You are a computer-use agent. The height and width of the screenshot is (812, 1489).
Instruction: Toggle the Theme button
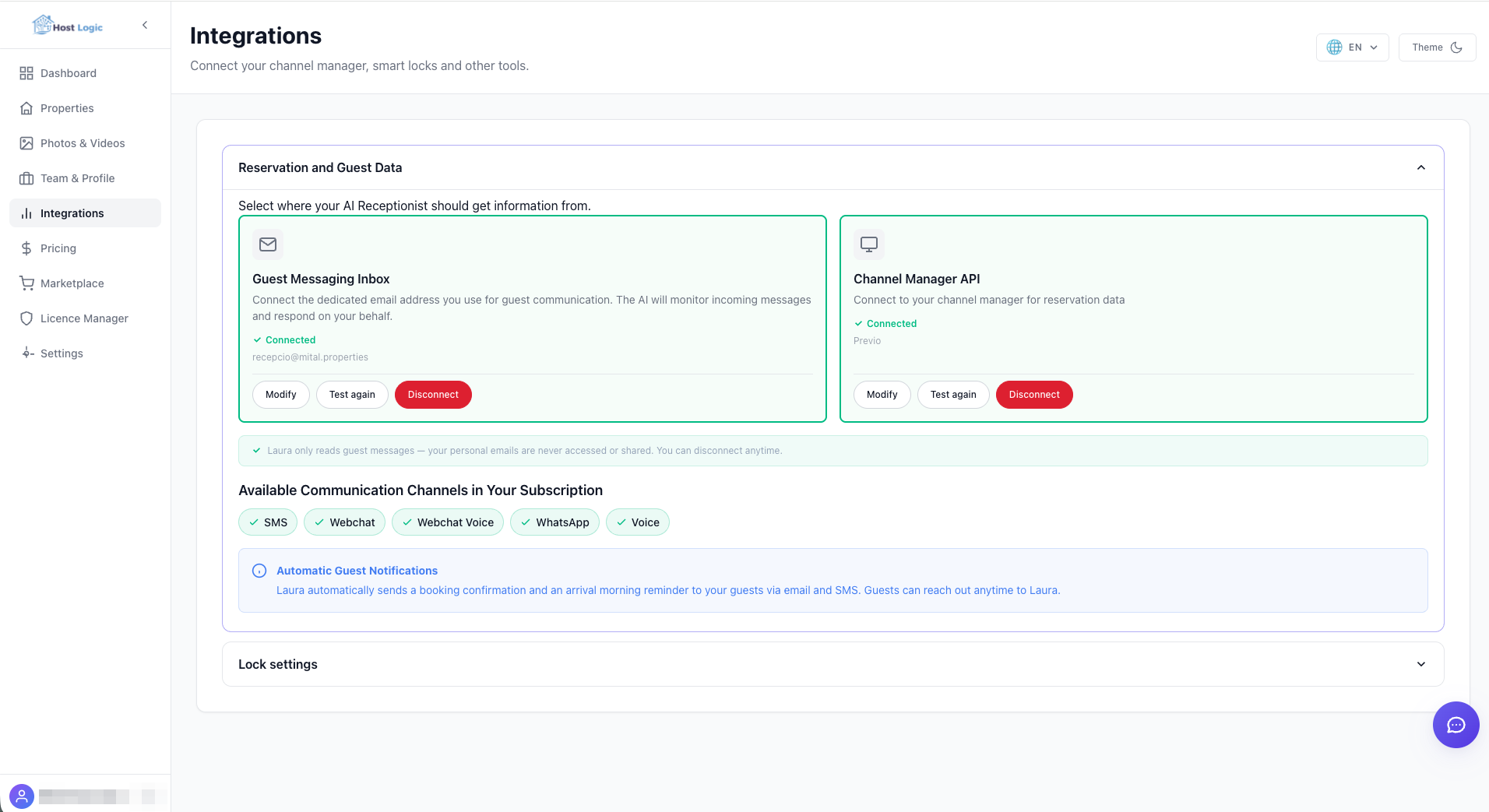(1437, 47)
